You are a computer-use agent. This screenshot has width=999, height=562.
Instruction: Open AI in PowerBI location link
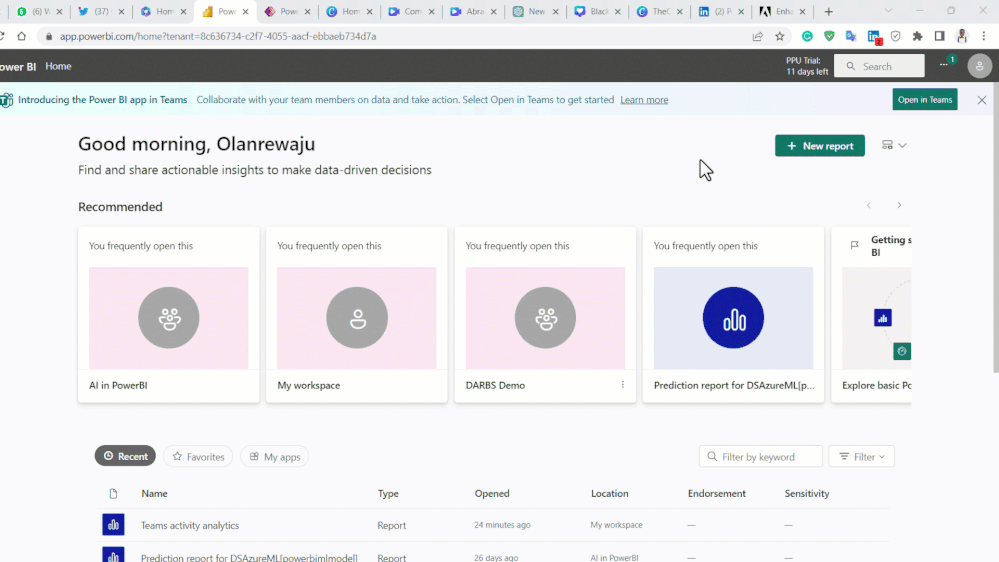tap(614, 557)
